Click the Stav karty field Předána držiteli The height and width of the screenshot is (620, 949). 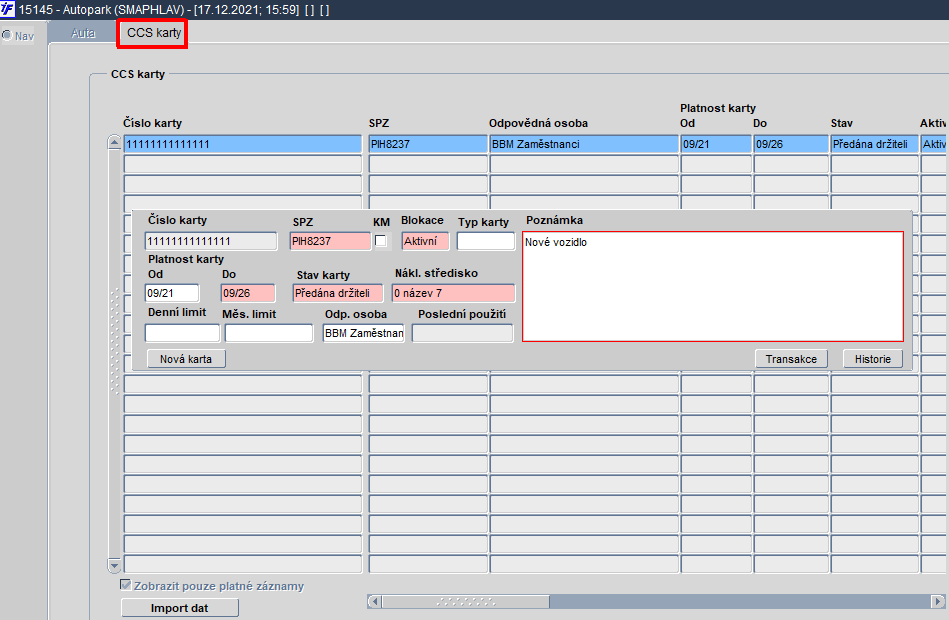point(338,293)
